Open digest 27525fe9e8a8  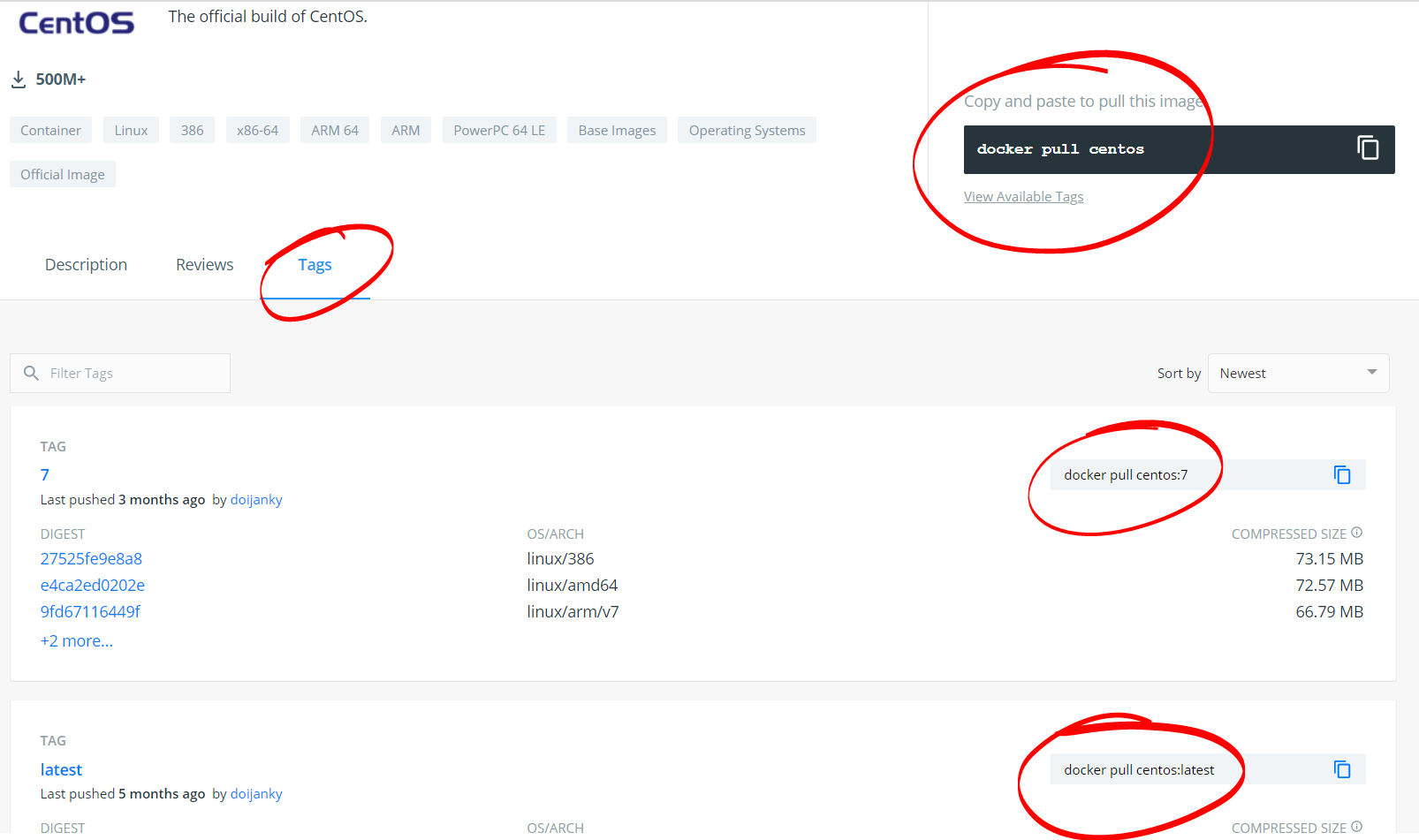(91, 559)
